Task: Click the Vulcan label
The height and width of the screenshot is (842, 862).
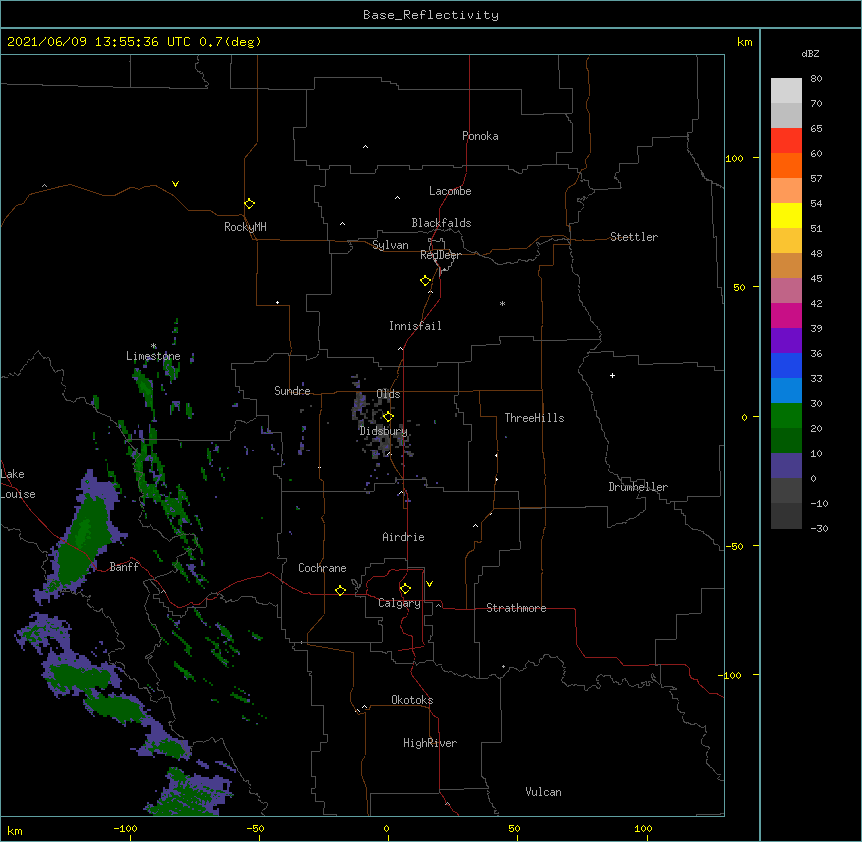Action: pyautogui.click(x=543, y=792)
